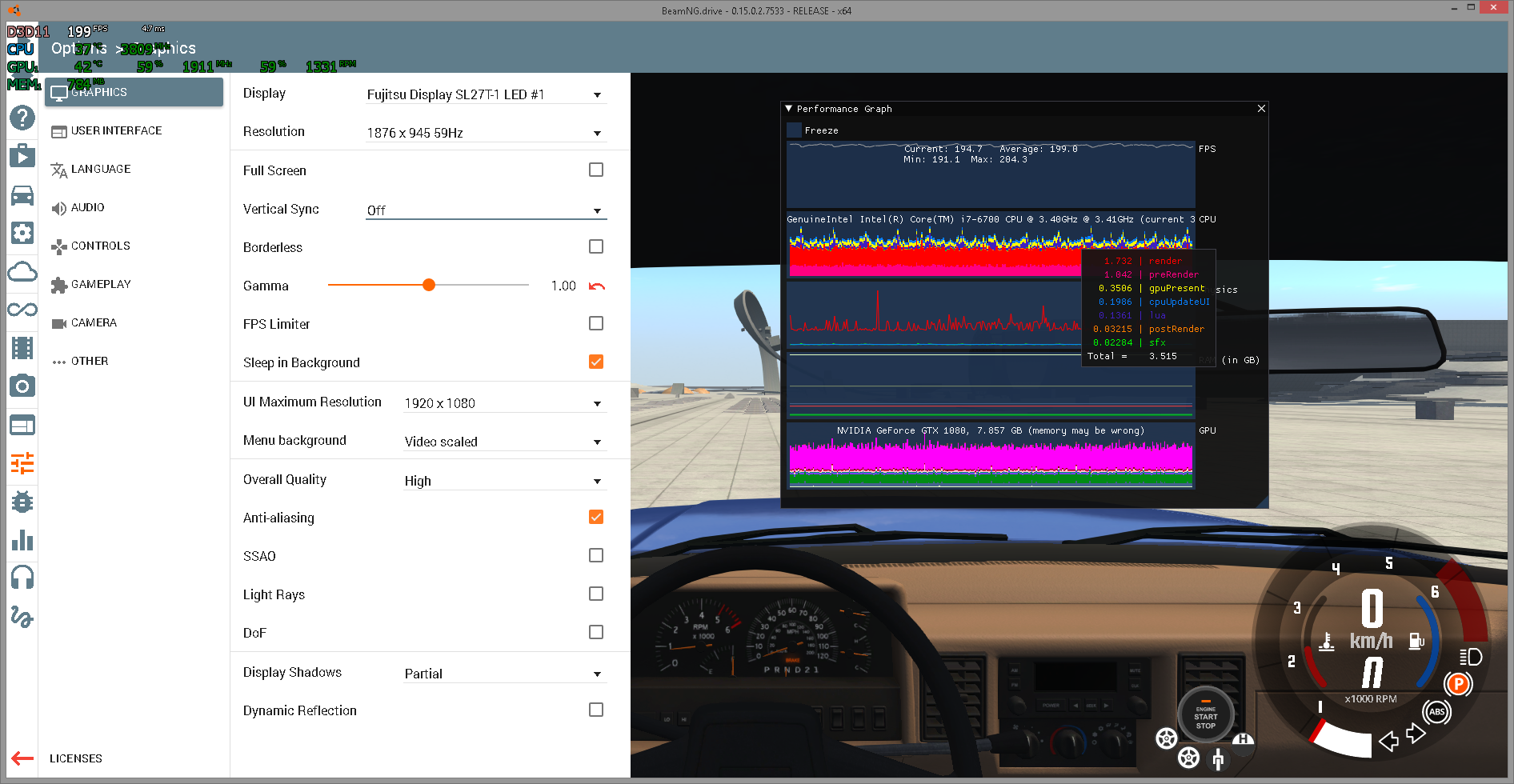Open the scenarios play-briefcase icon in sidebar
The width and height of the screenshot is (1514, 784).
click(x=22, y=155)
